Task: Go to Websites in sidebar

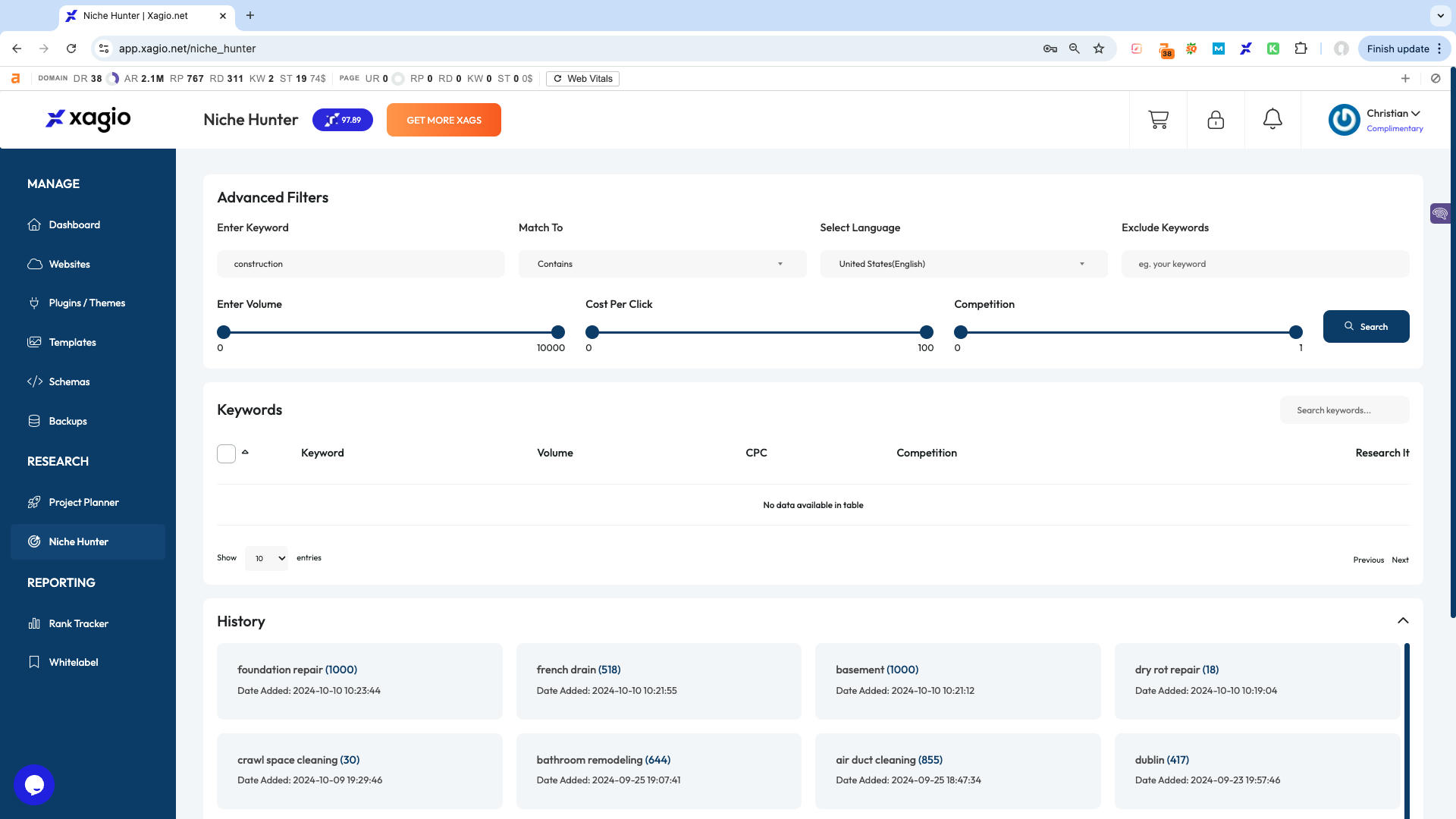Action: (x=69, y=264)
